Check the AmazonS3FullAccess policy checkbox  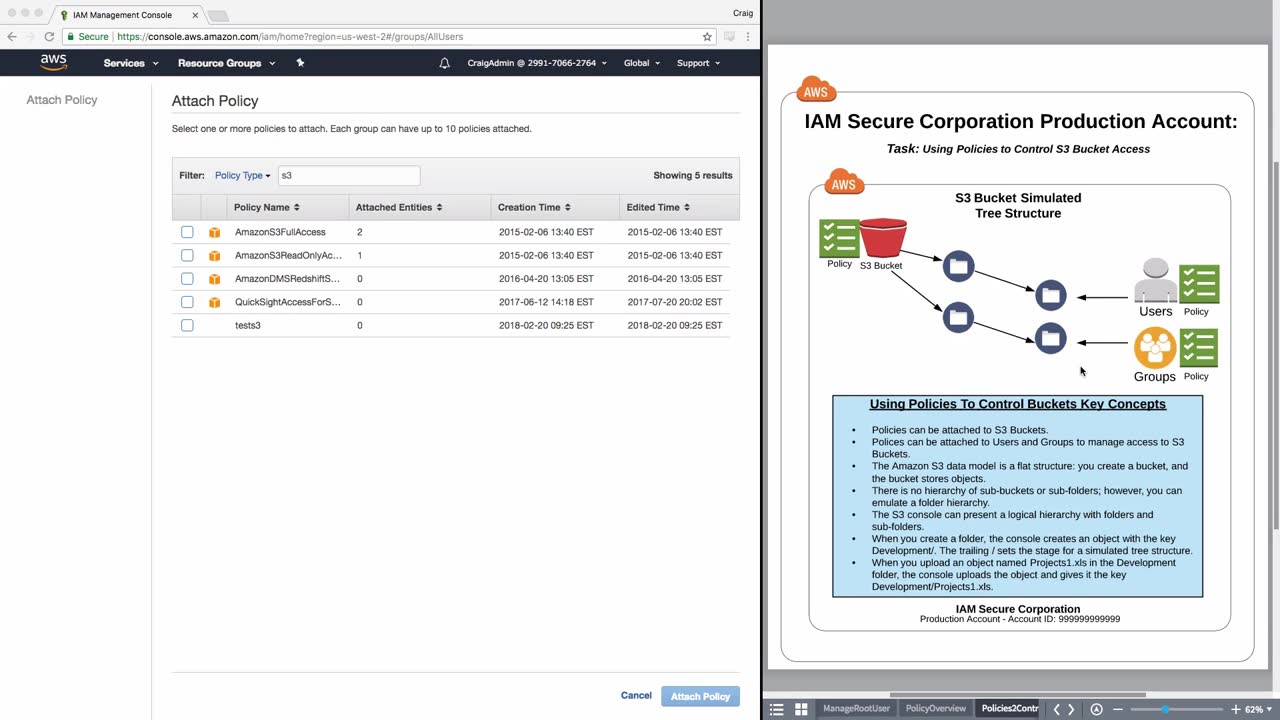187,232
